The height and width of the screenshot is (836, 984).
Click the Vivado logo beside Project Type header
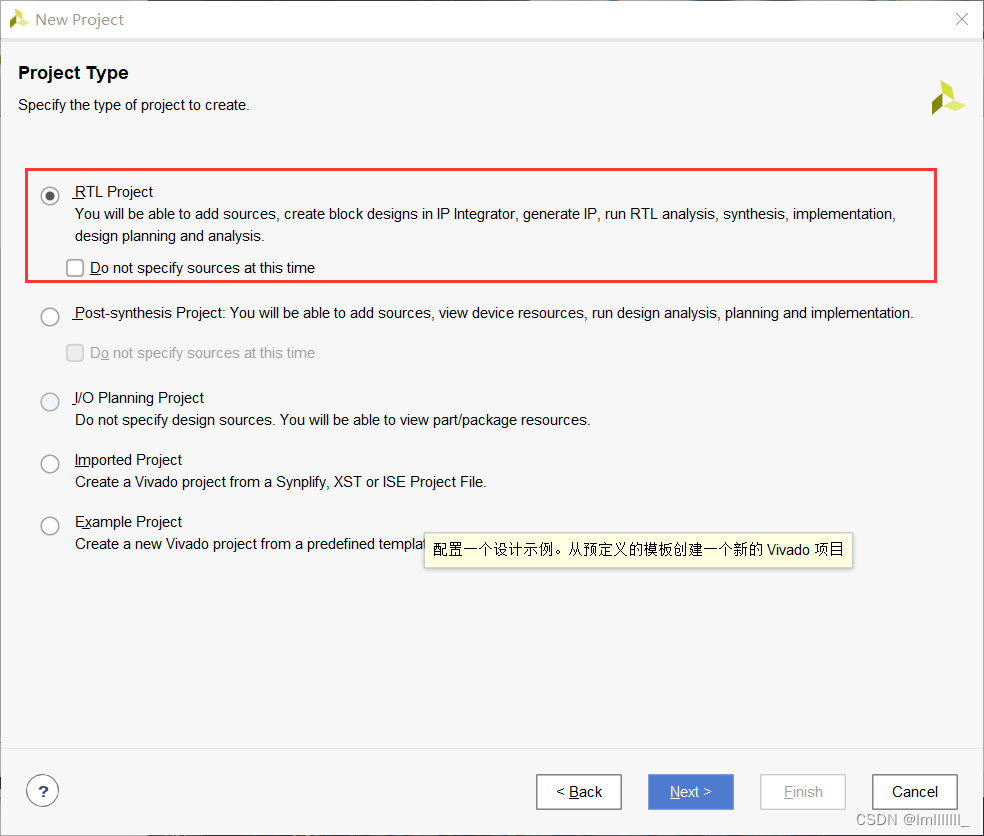pos(948,98)
